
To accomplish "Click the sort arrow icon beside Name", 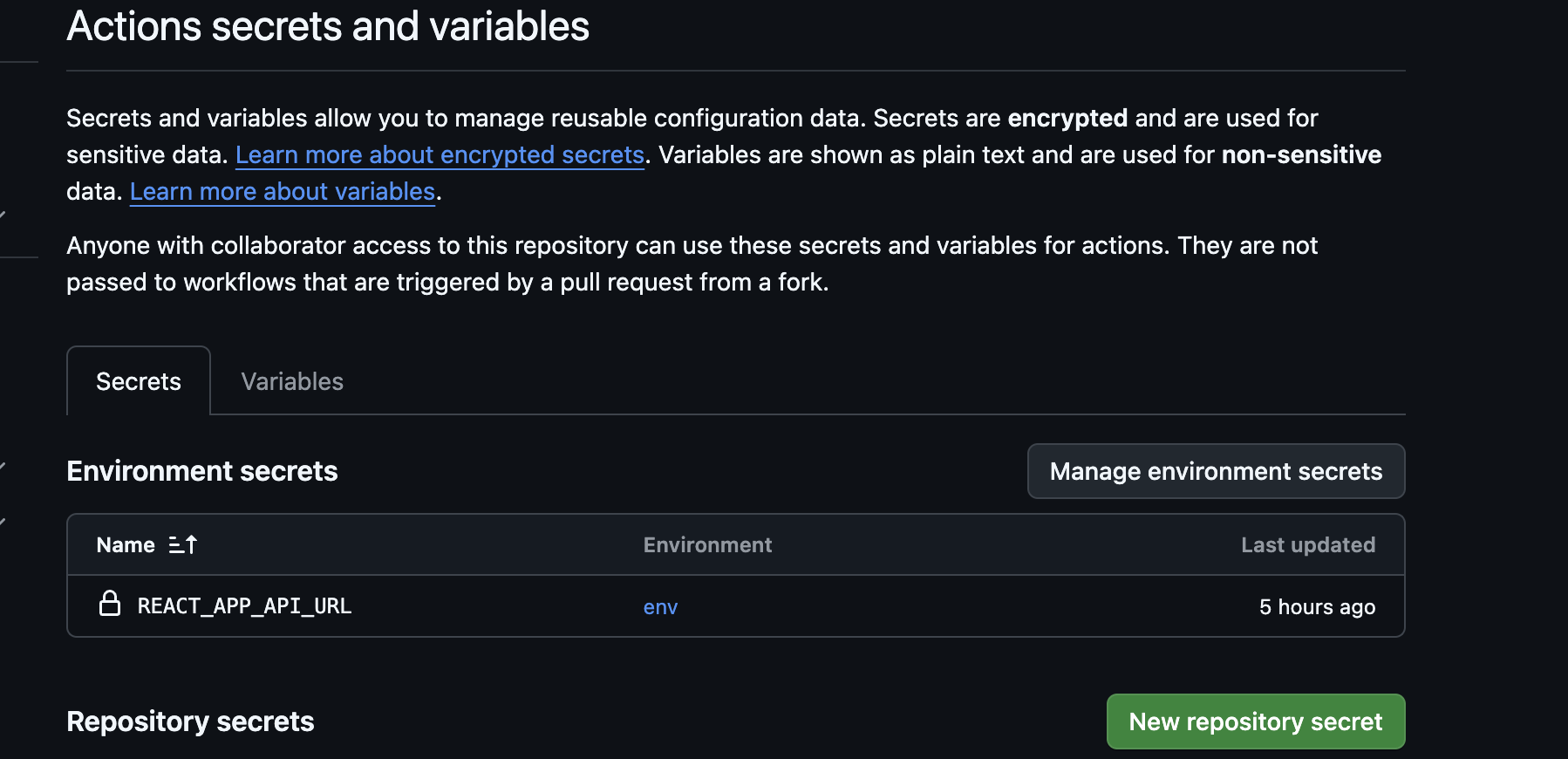I will coord(183,545).
